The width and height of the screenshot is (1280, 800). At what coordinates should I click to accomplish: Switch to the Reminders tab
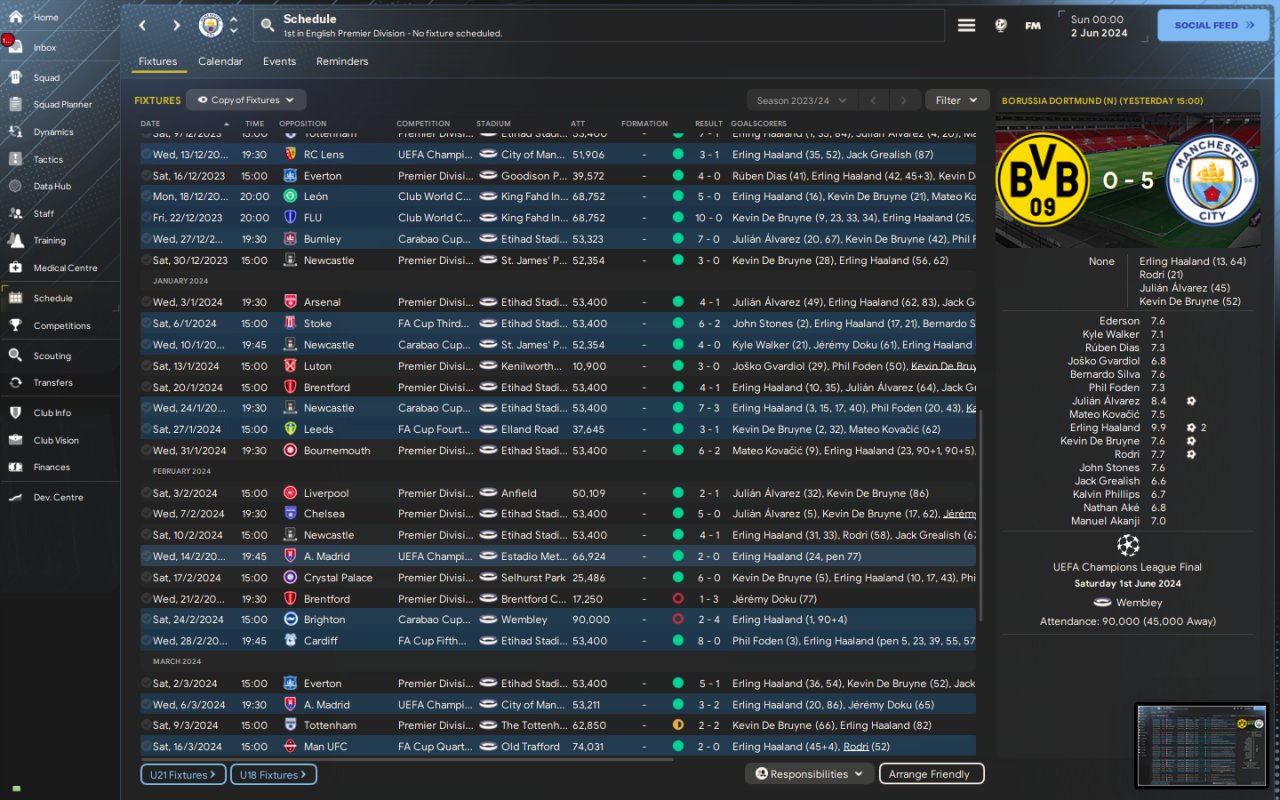342,61
